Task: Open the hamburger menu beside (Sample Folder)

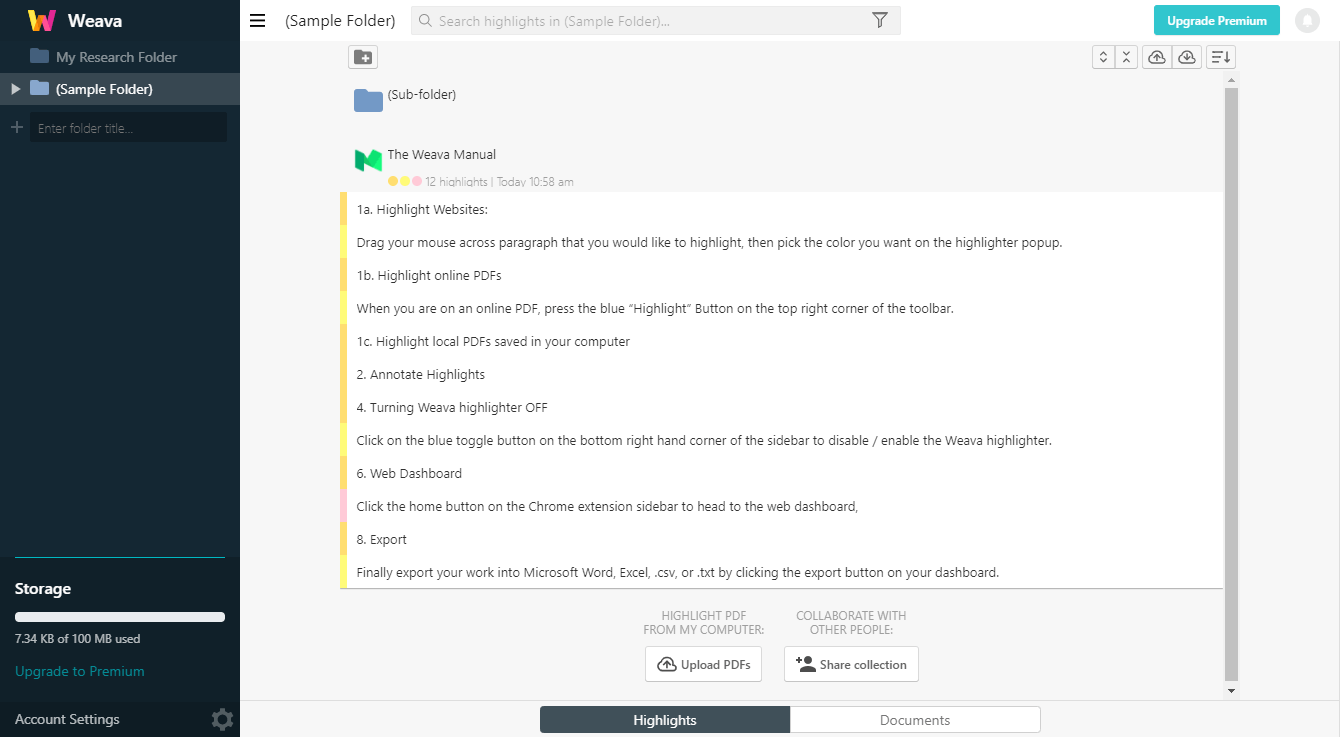Action: (258, 20)
